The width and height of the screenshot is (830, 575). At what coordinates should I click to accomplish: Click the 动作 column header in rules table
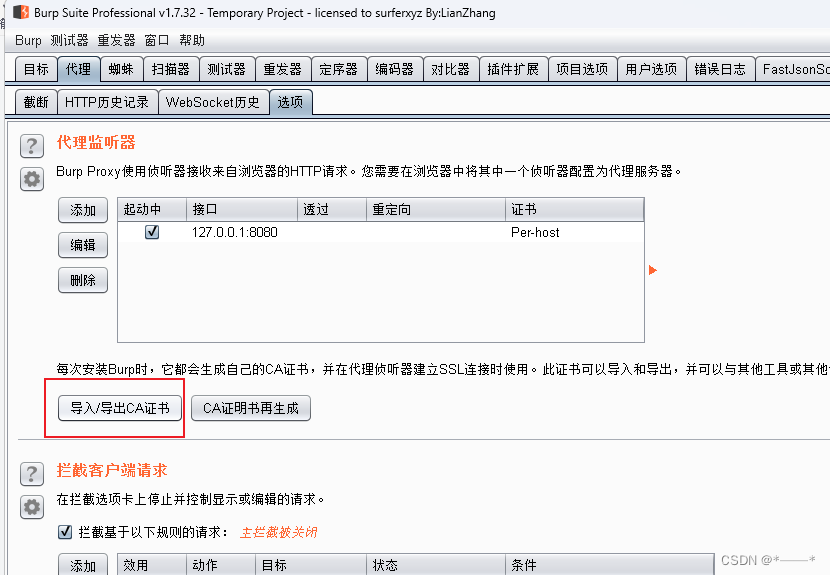pos(221,565)
